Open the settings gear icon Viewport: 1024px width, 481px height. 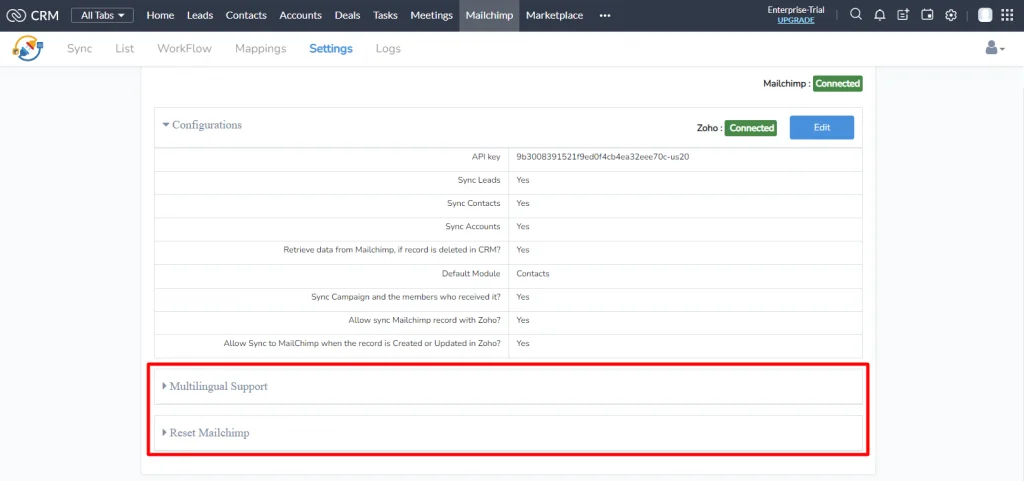pos(951,15)
